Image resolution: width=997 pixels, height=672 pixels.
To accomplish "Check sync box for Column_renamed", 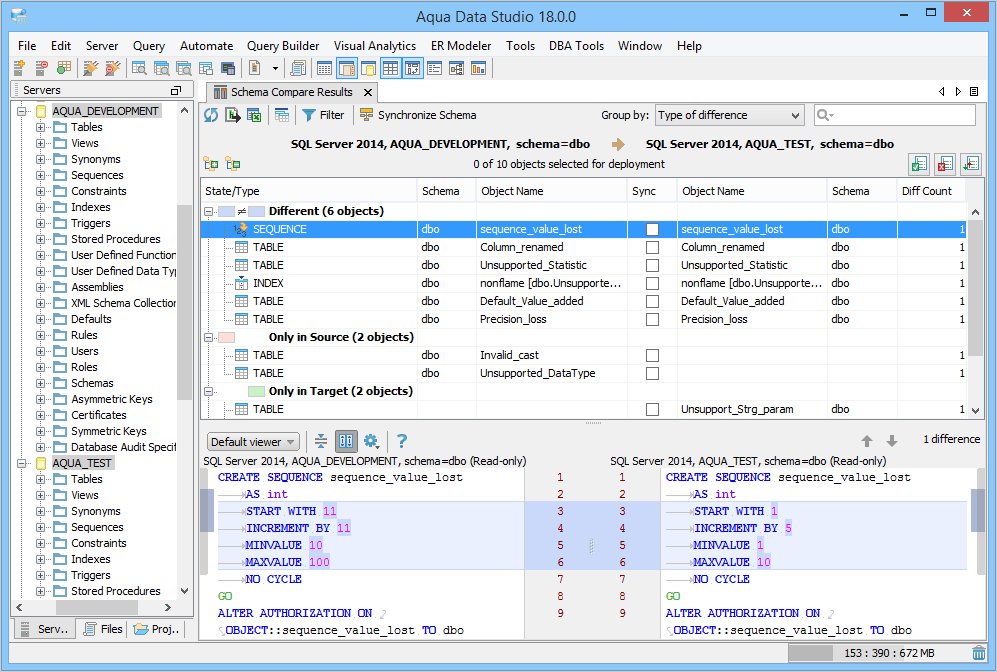I will (652, 247).
